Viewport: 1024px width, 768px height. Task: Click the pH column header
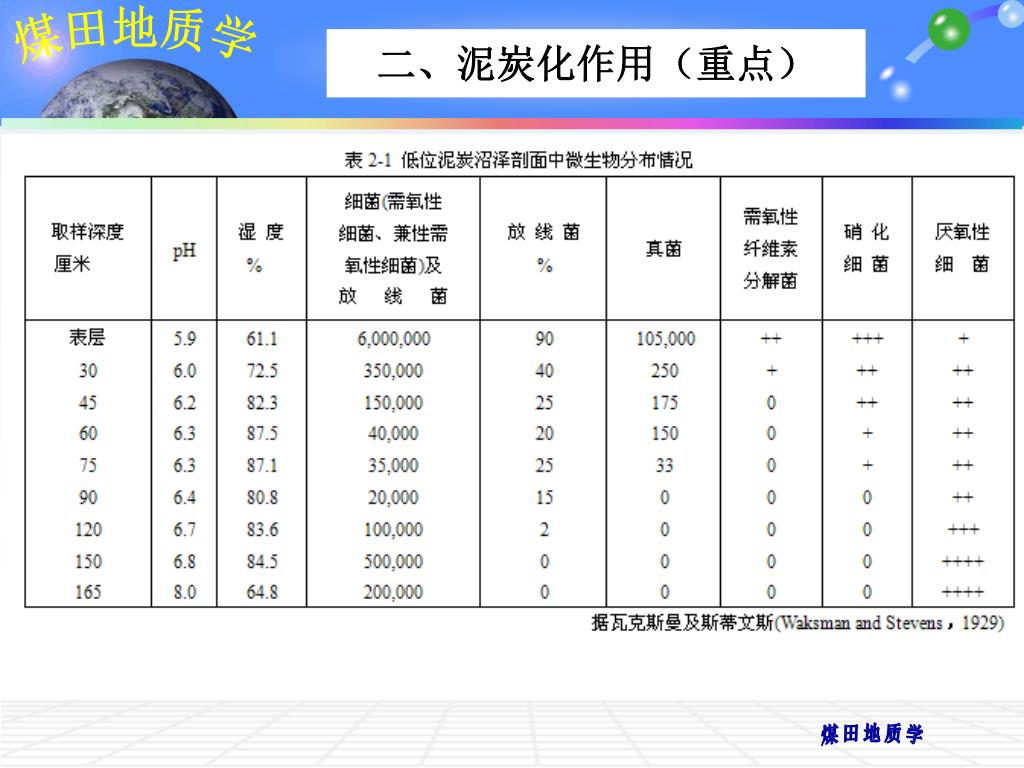184,250
